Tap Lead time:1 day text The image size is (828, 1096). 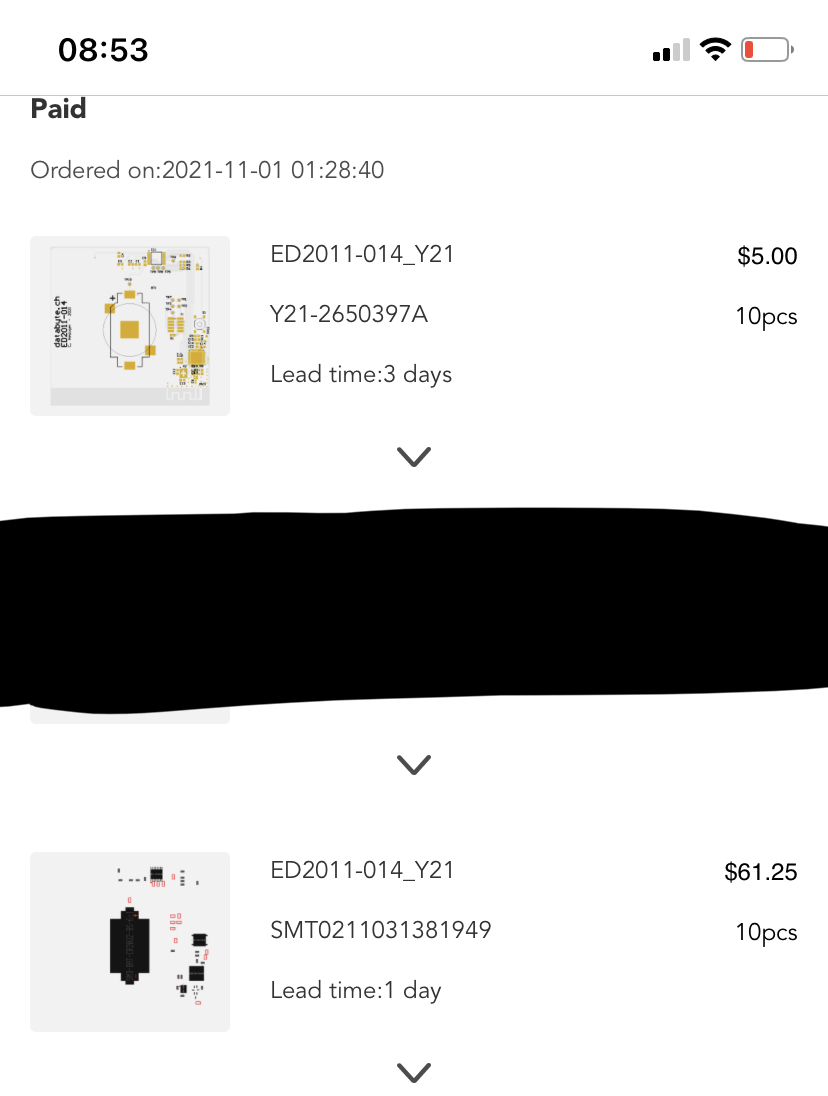point(356,990)
